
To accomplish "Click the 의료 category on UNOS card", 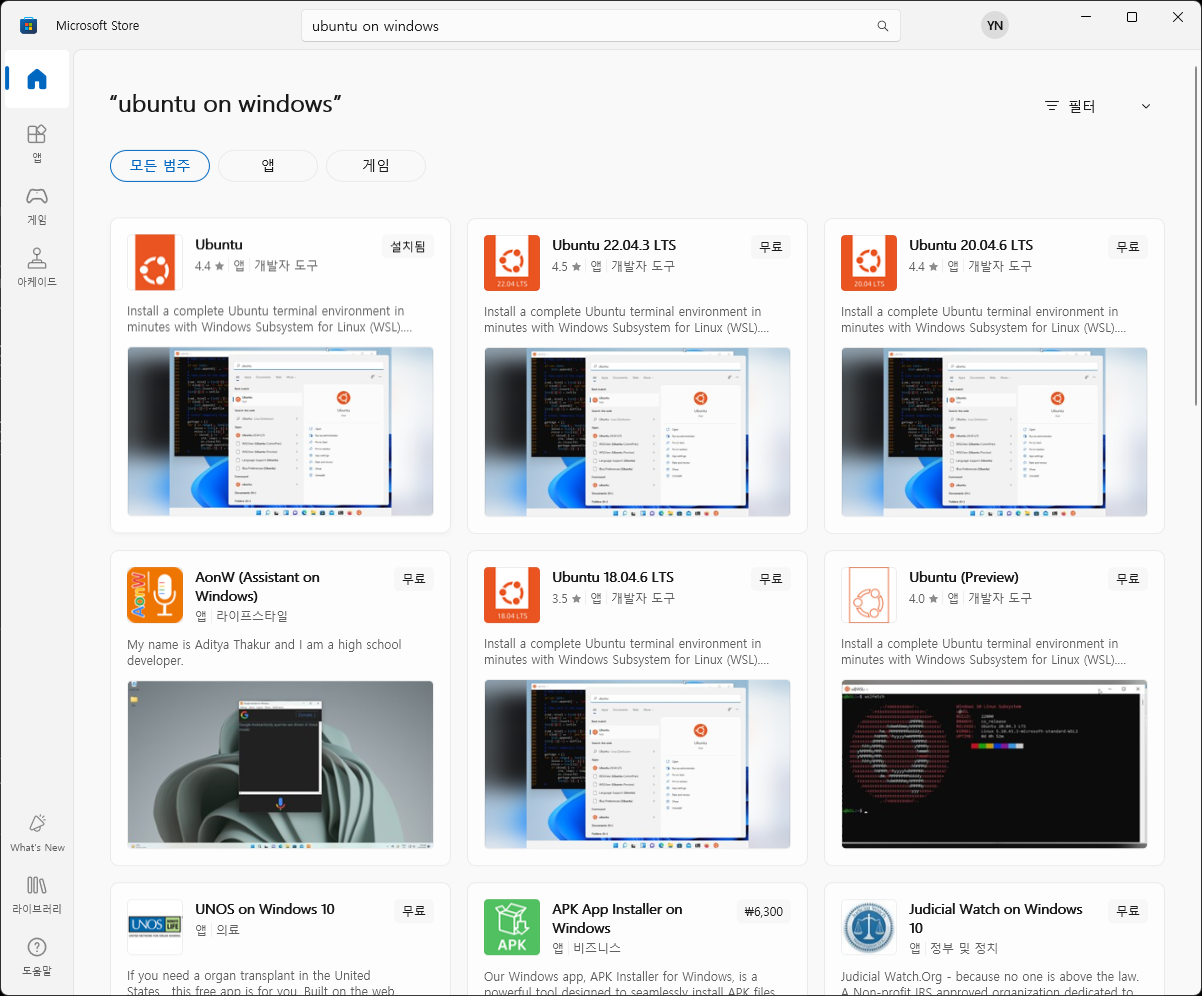I will point(229,929).
